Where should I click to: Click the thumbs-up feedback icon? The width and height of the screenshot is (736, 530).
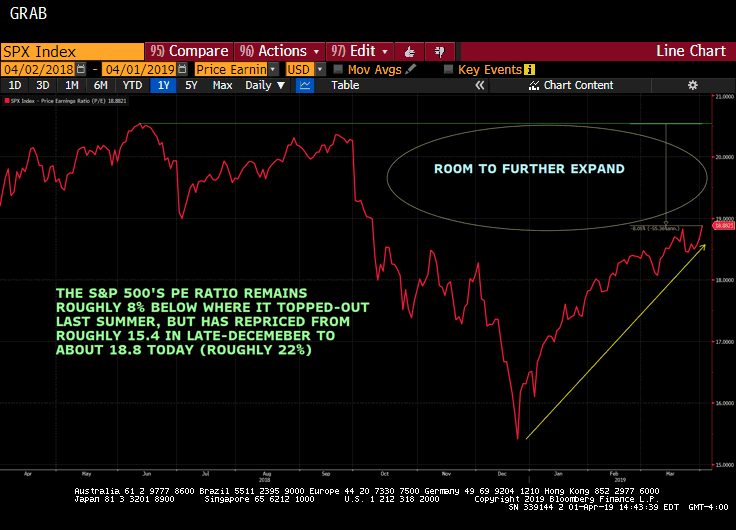pos(409,52)
